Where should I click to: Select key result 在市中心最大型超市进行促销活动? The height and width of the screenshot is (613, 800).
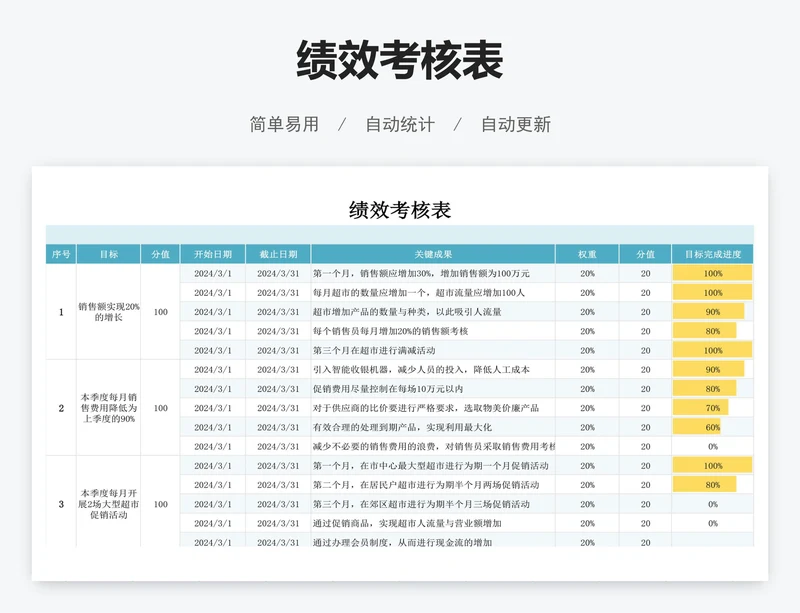coord(433,465)
